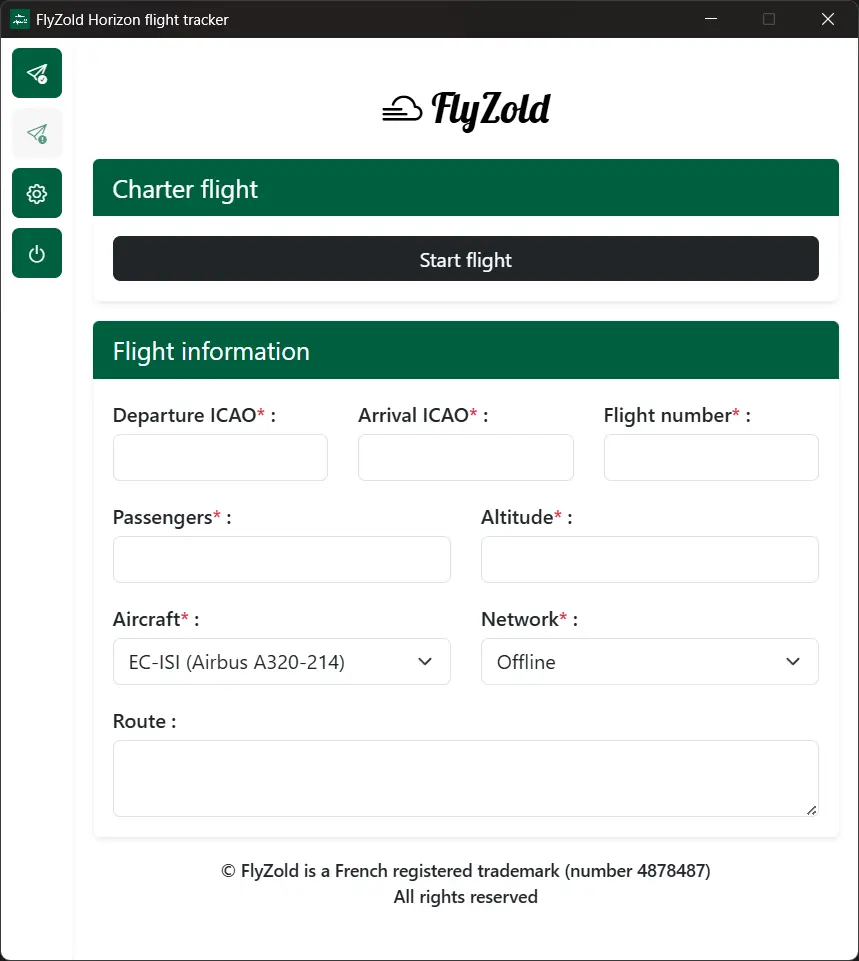The image size is (859, 961).
Task: Click the Flight information section header
Action: (465, 350)
